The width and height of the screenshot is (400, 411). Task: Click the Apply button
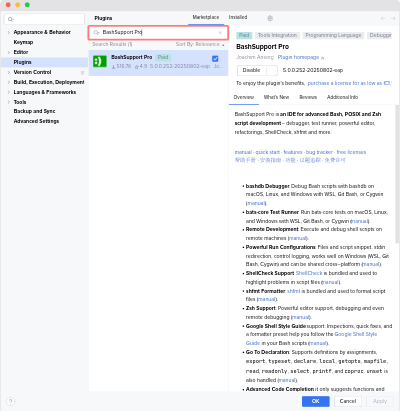[x=380, y=401]
